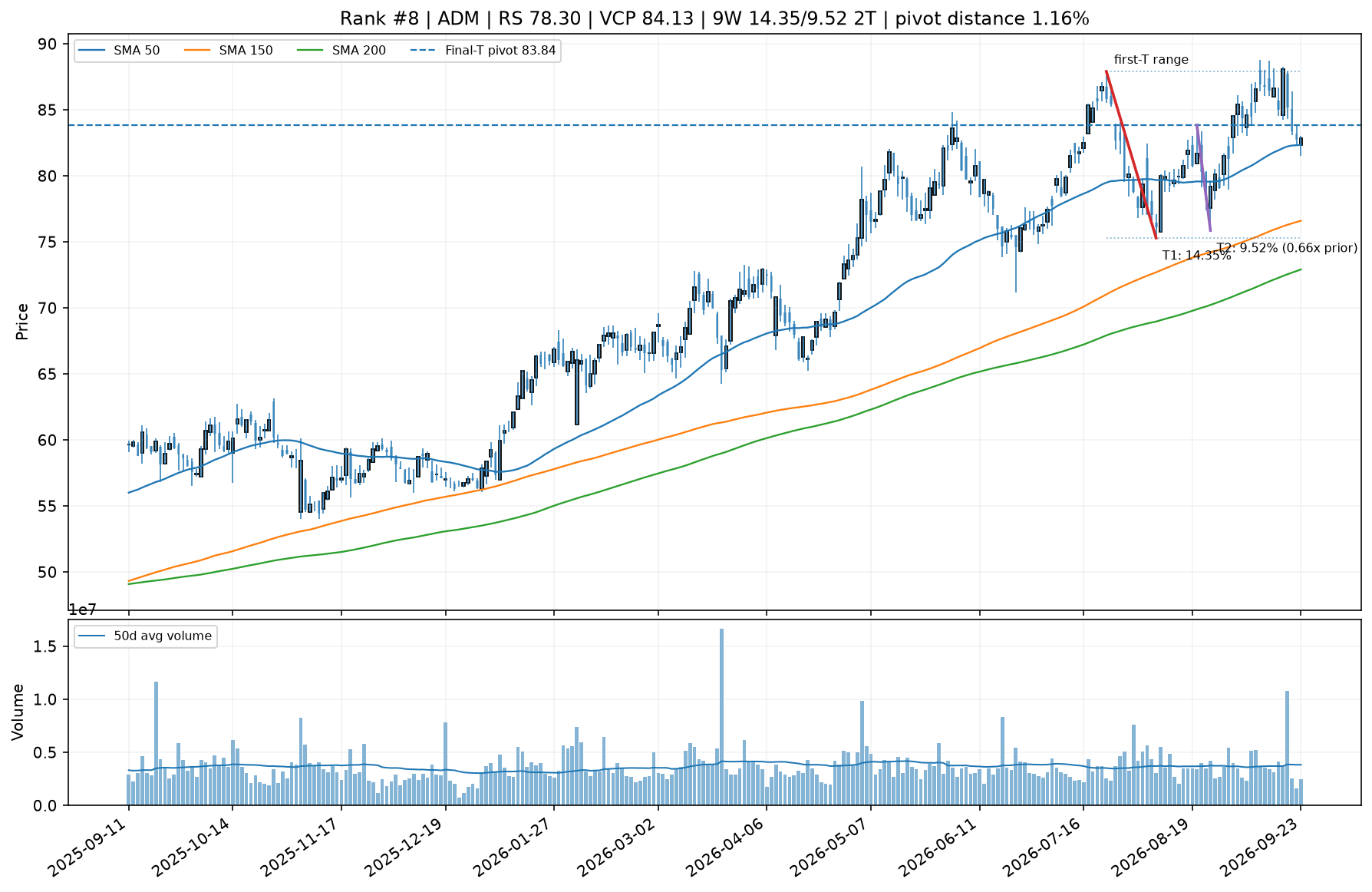
Task: Click the T1: 14.35% annotation
Action: [1196, 256]
